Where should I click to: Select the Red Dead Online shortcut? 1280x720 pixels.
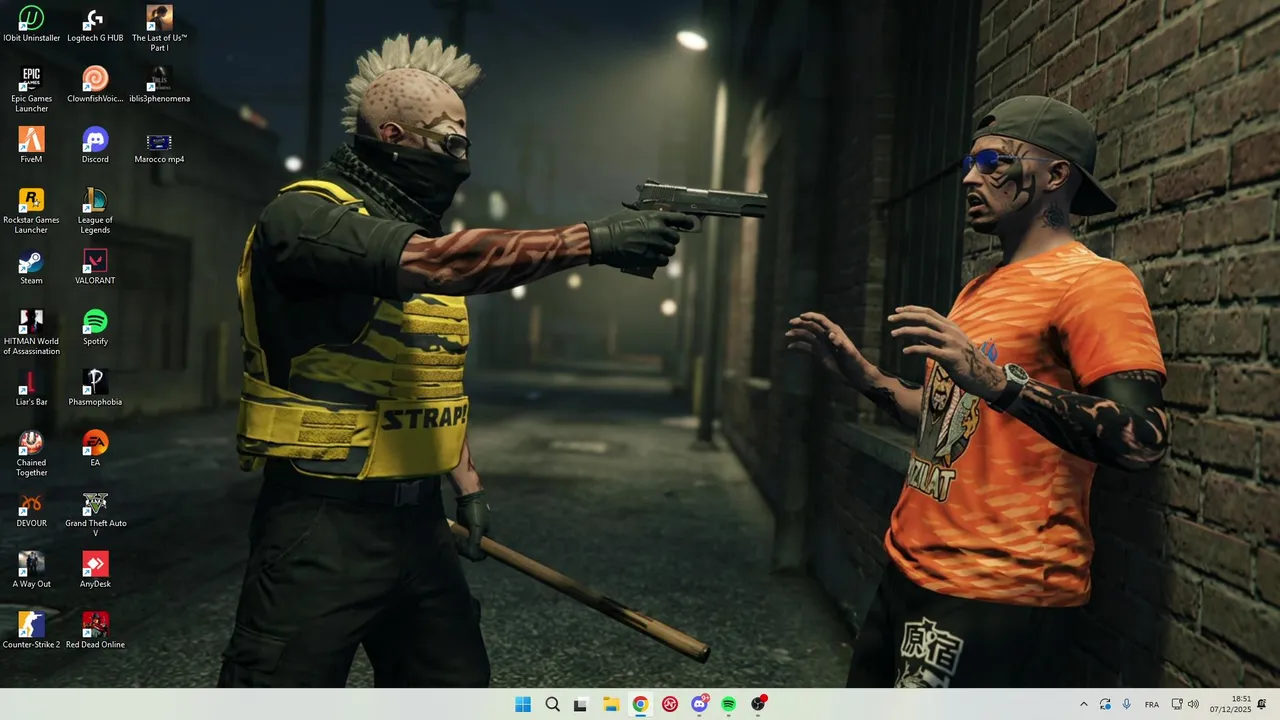pos(95,631)
